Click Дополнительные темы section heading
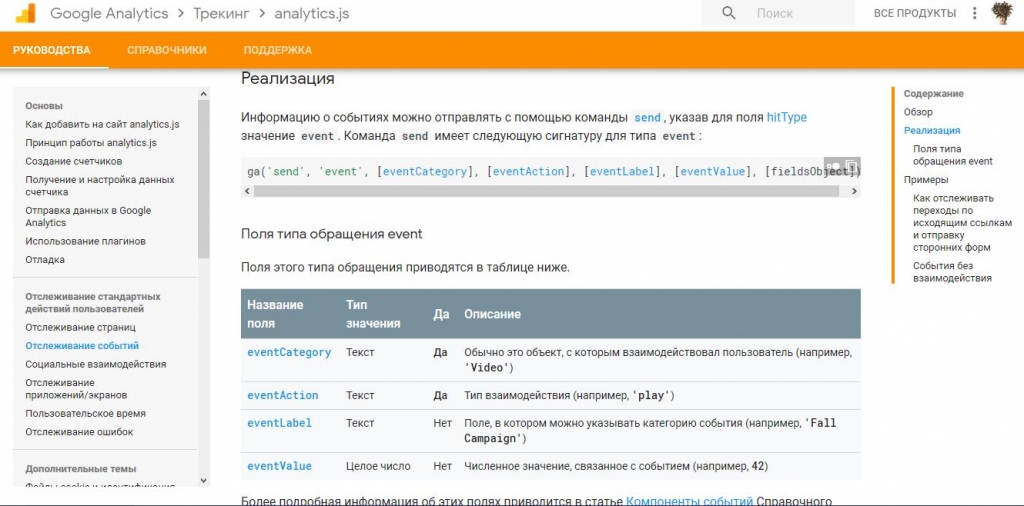The width and height of the screenshot is (1024, 506). 81,469
